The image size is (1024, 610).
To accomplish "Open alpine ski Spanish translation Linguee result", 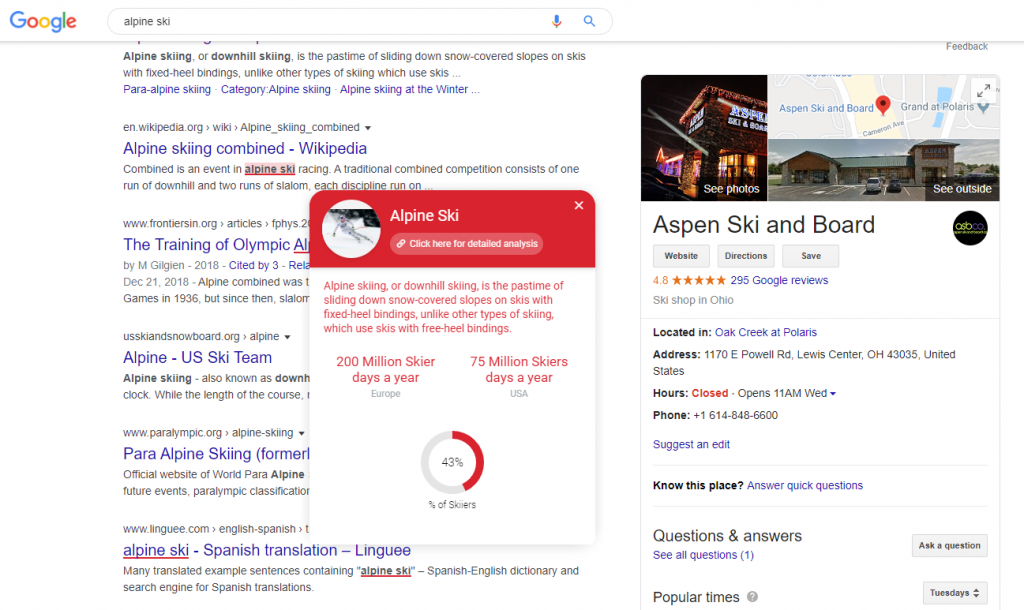I will point(266,550).
